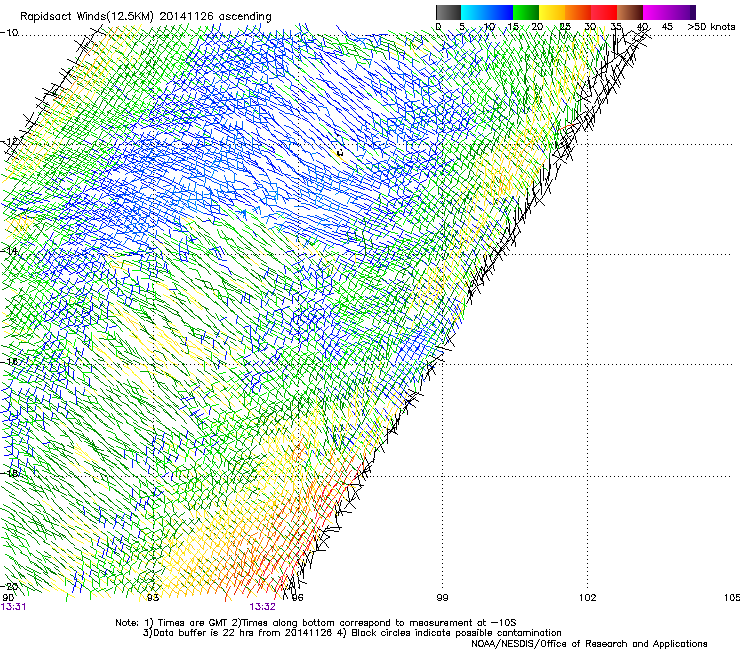Viewport: 740px width, 650px height.
Task: Click the '105' longitude axis label
Action: tap(732, 598)
